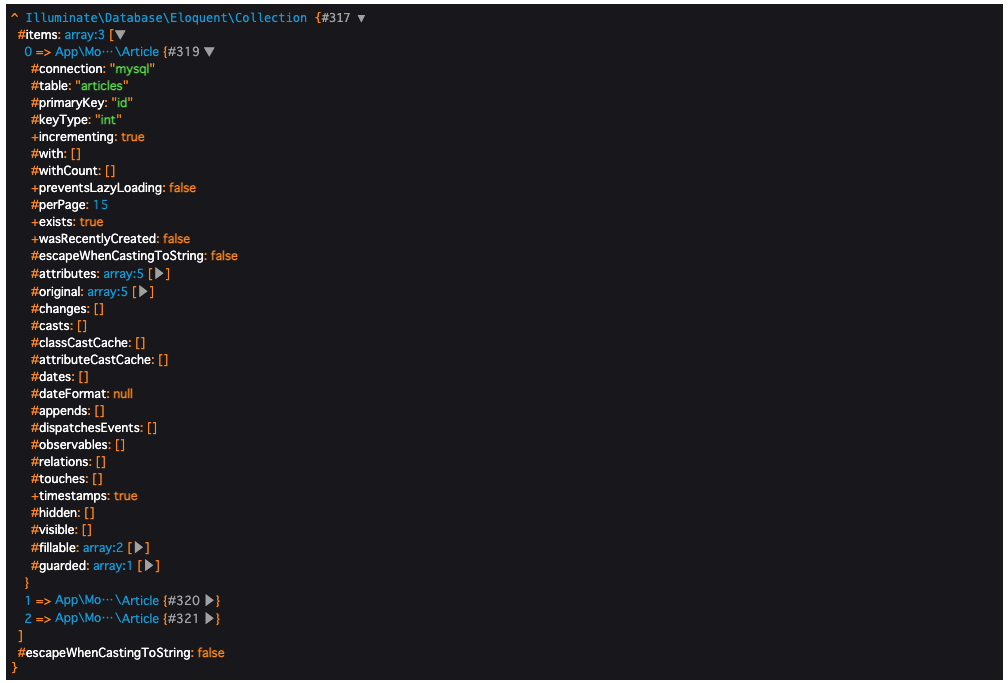Expand the #attributes array:5 arrow

point(159,273)
